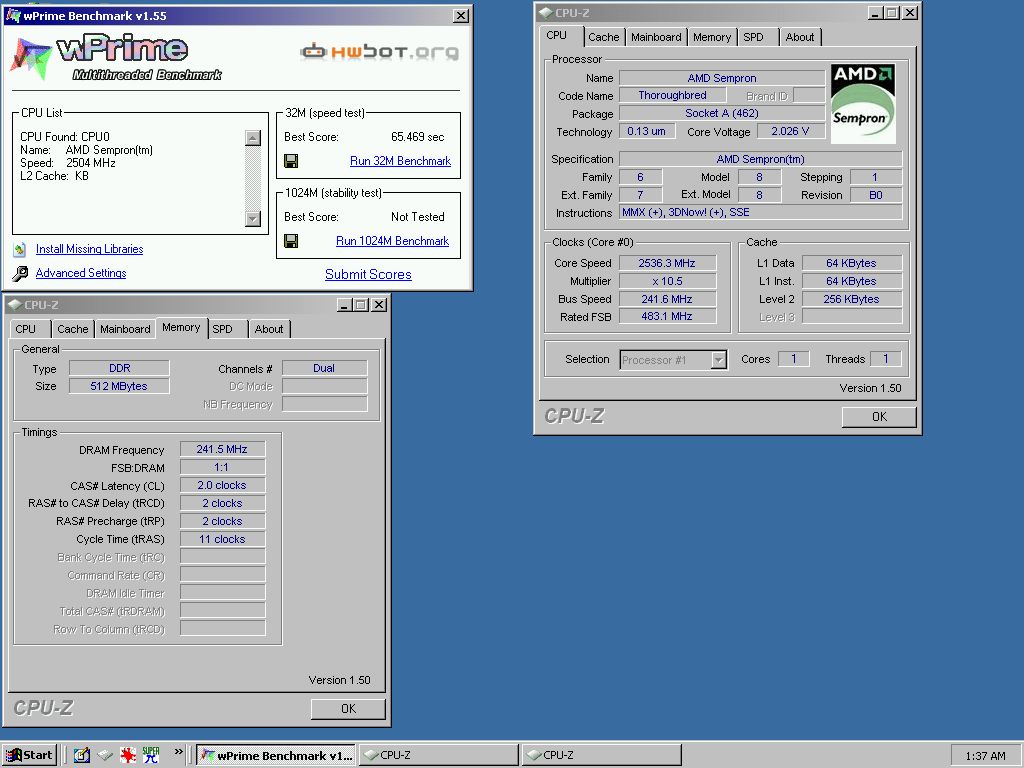Click the Bus Speed value 241.6 MHz

coord(667,299)
